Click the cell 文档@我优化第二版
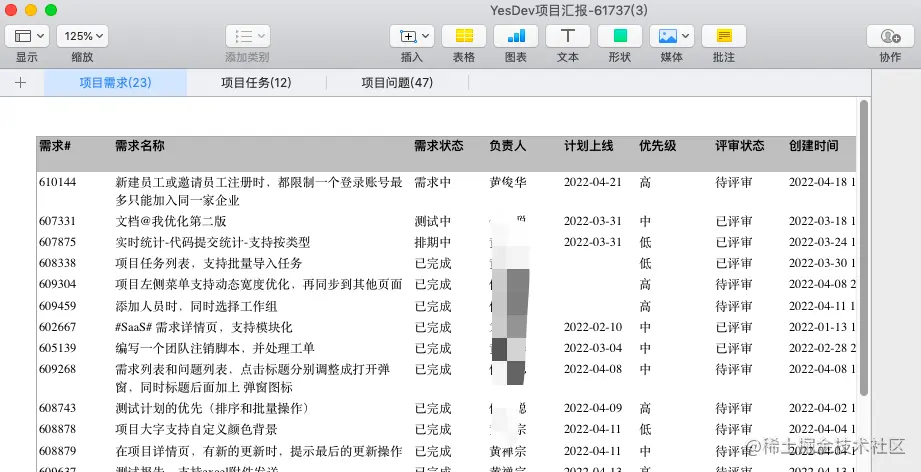 pyautogui.click(x=171, y=221)
